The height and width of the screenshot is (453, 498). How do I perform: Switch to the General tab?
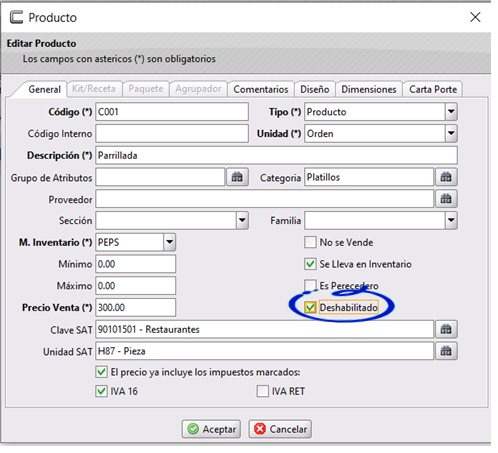click(44, 89)
